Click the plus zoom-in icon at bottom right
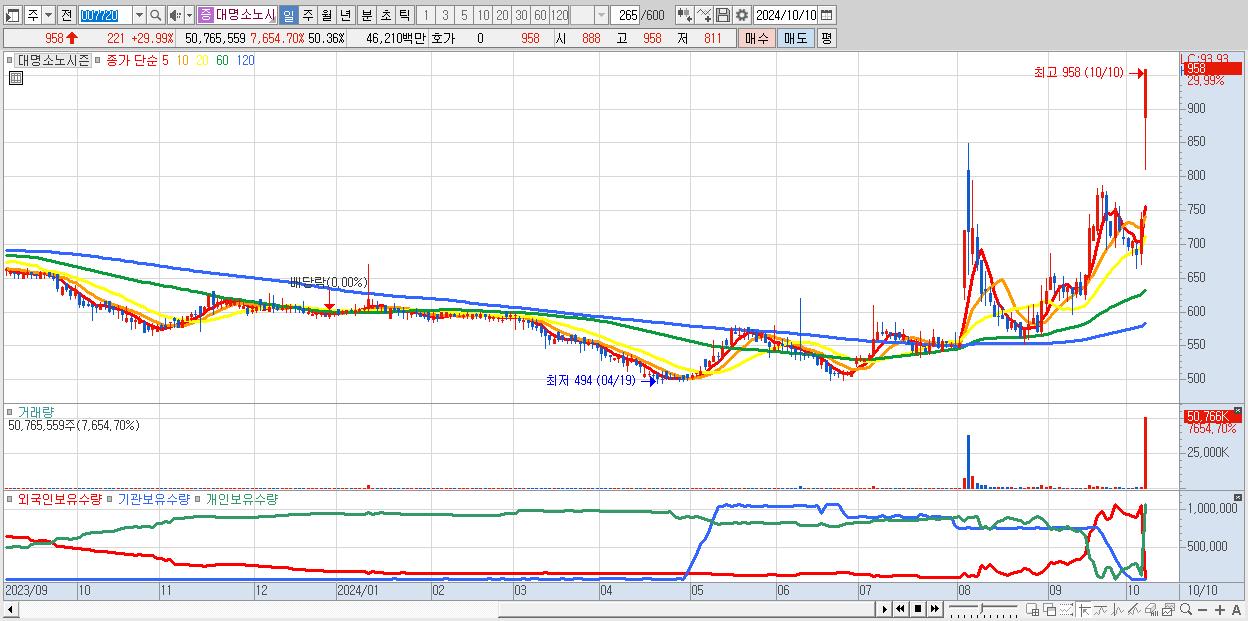 pos(1219,610)
